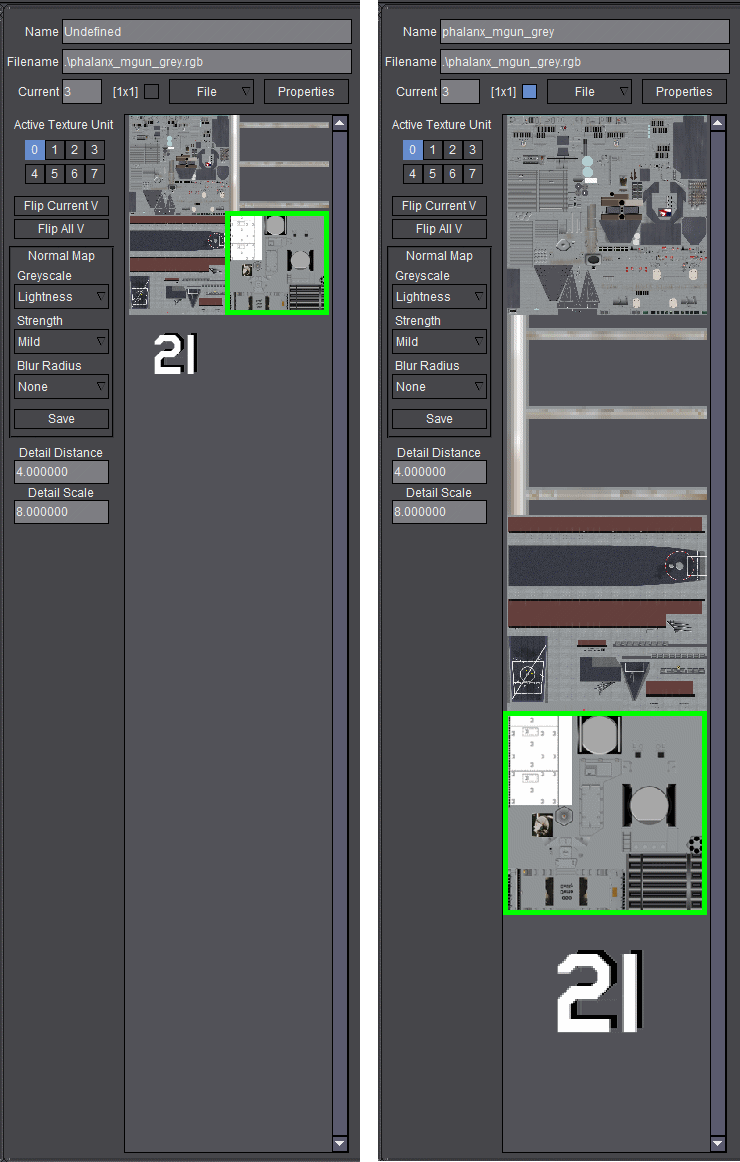
Task: Click Flip Current V in left panel
Action: 61,205
